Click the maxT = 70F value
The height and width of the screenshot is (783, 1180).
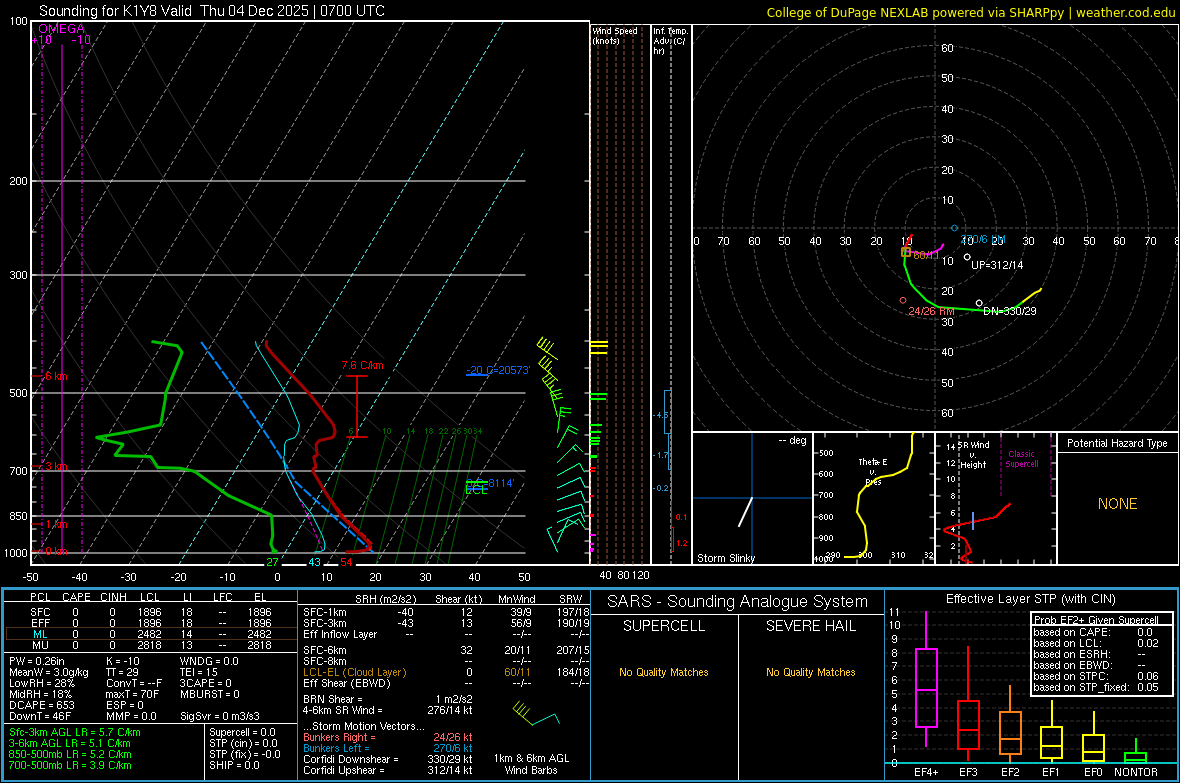tap(132, 694)
